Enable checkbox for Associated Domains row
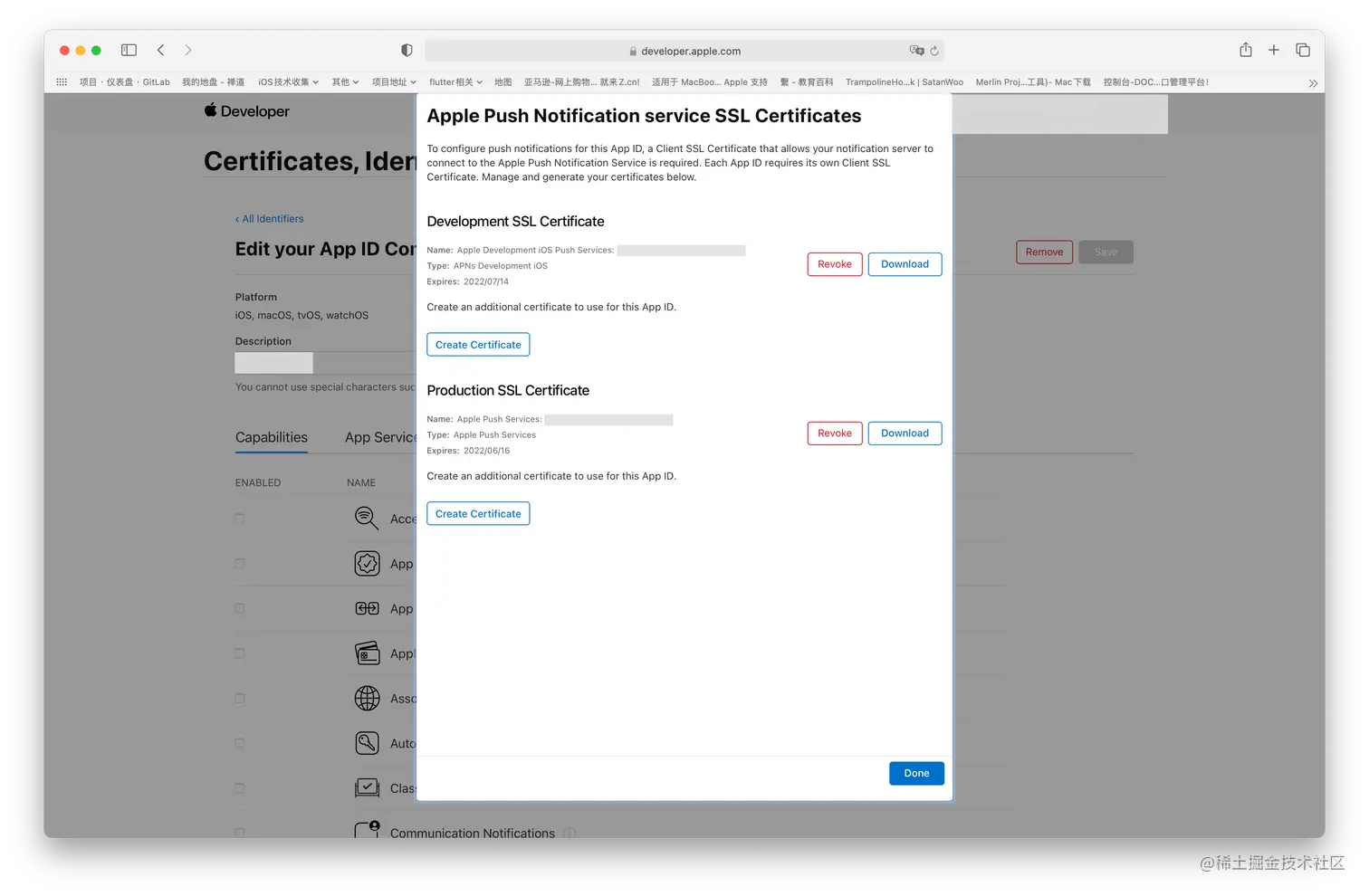 pos(240,698)
